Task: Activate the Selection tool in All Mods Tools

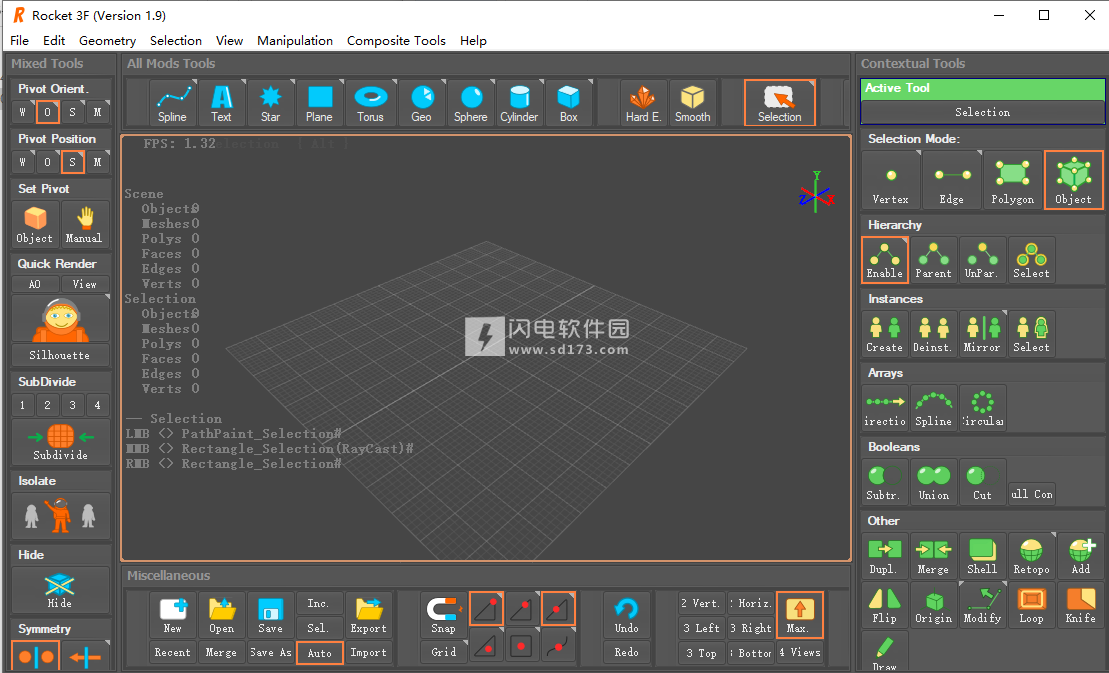Action: click(x=779, y=103)
